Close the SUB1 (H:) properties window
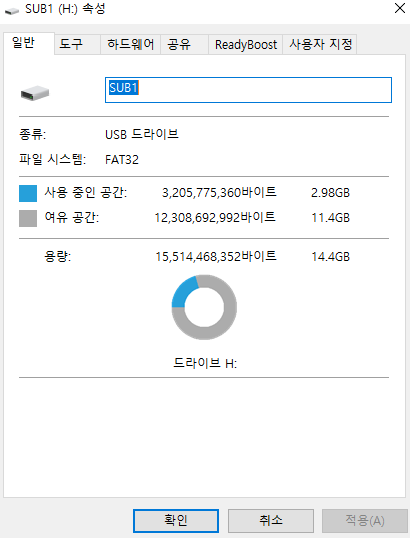410x538 pixels. pyautogui.click(x=400, y=8)
